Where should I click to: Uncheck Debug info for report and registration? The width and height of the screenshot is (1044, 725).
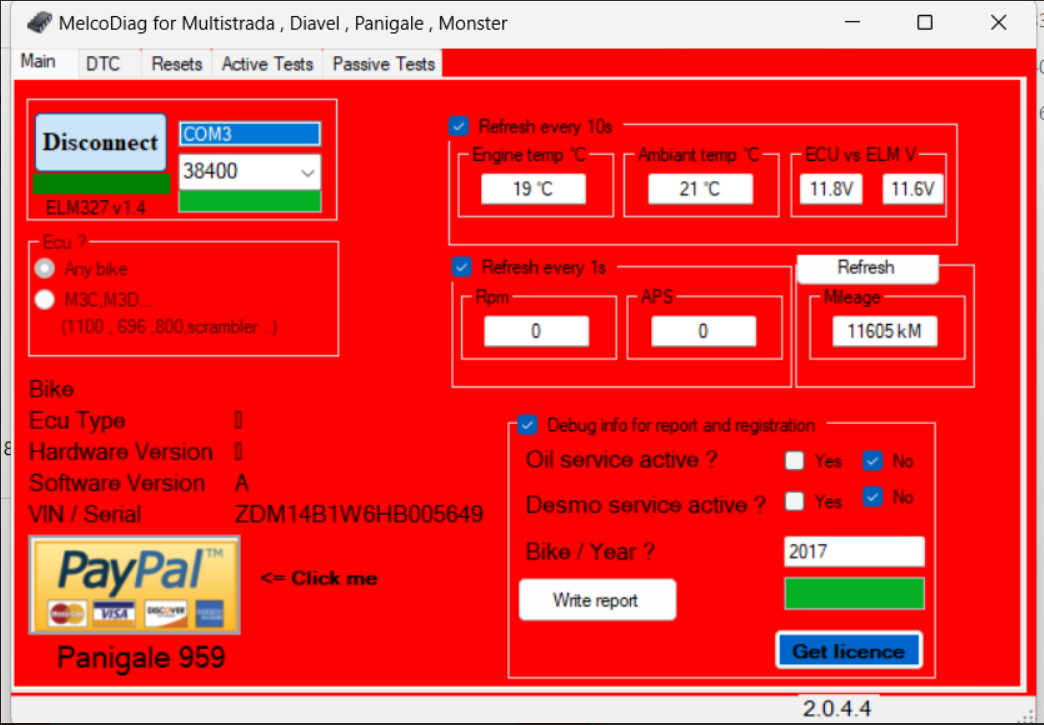pos(527,425)
